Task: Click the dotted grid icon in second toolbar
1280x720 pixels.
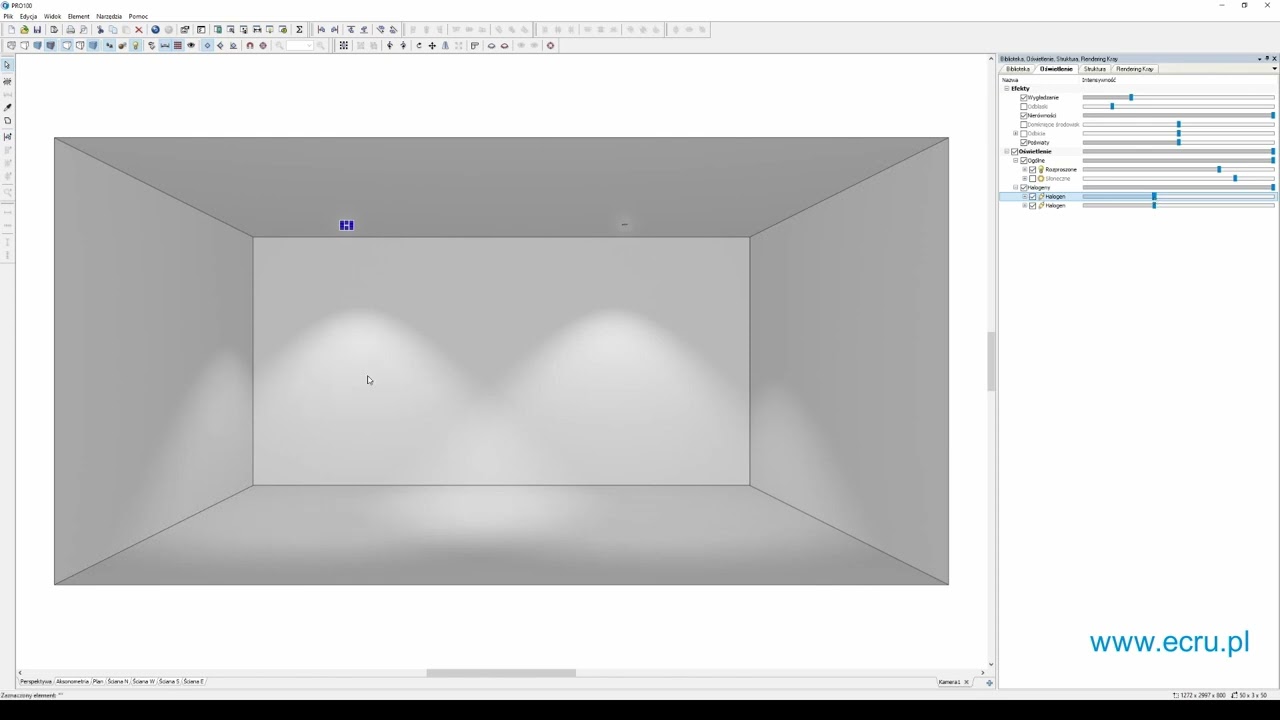Action: coord(343,45)
